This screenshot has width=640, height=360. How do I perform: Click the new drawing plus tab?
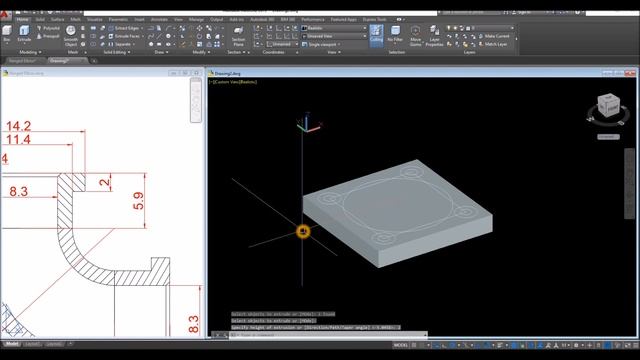pyautogui.click(x=94, y=61)
